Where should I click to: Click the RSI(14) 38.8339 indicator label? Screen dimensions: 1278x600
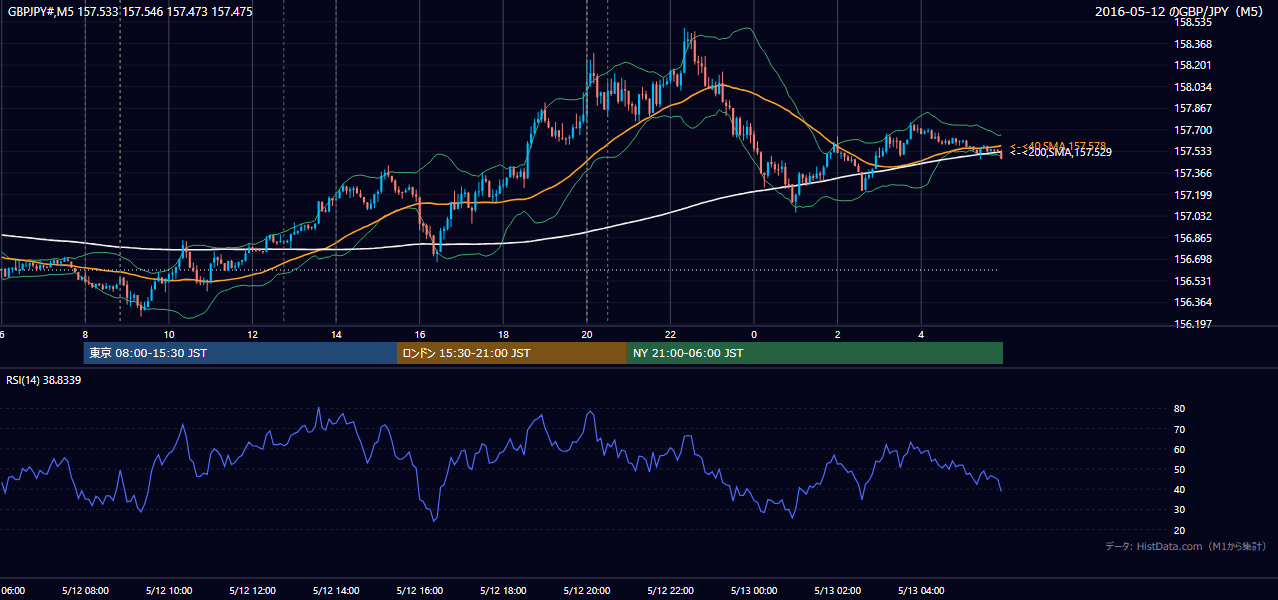pos(44,380)
